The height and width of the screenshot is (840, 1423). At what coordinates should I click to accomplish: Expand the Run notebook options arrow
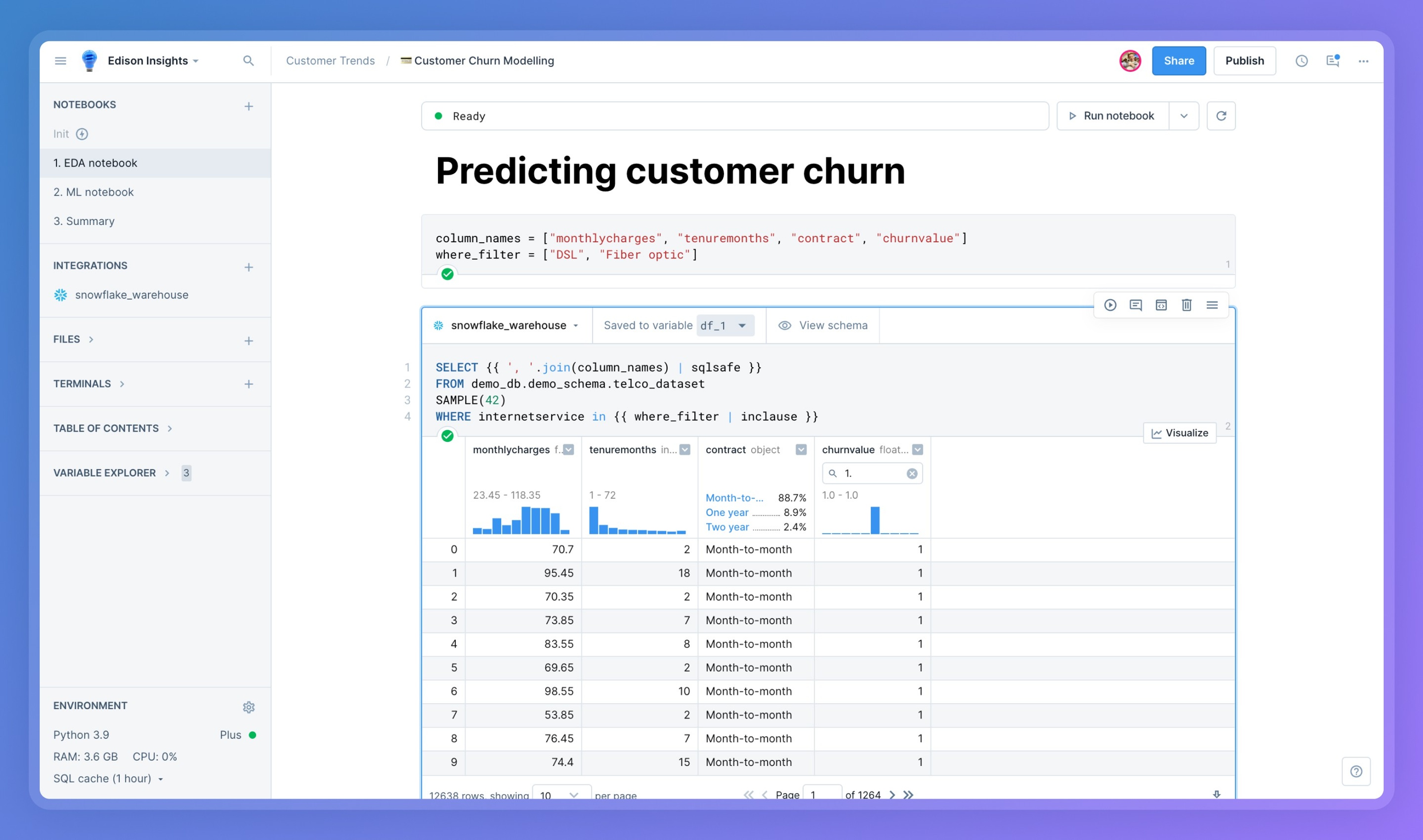[1184, 116]
